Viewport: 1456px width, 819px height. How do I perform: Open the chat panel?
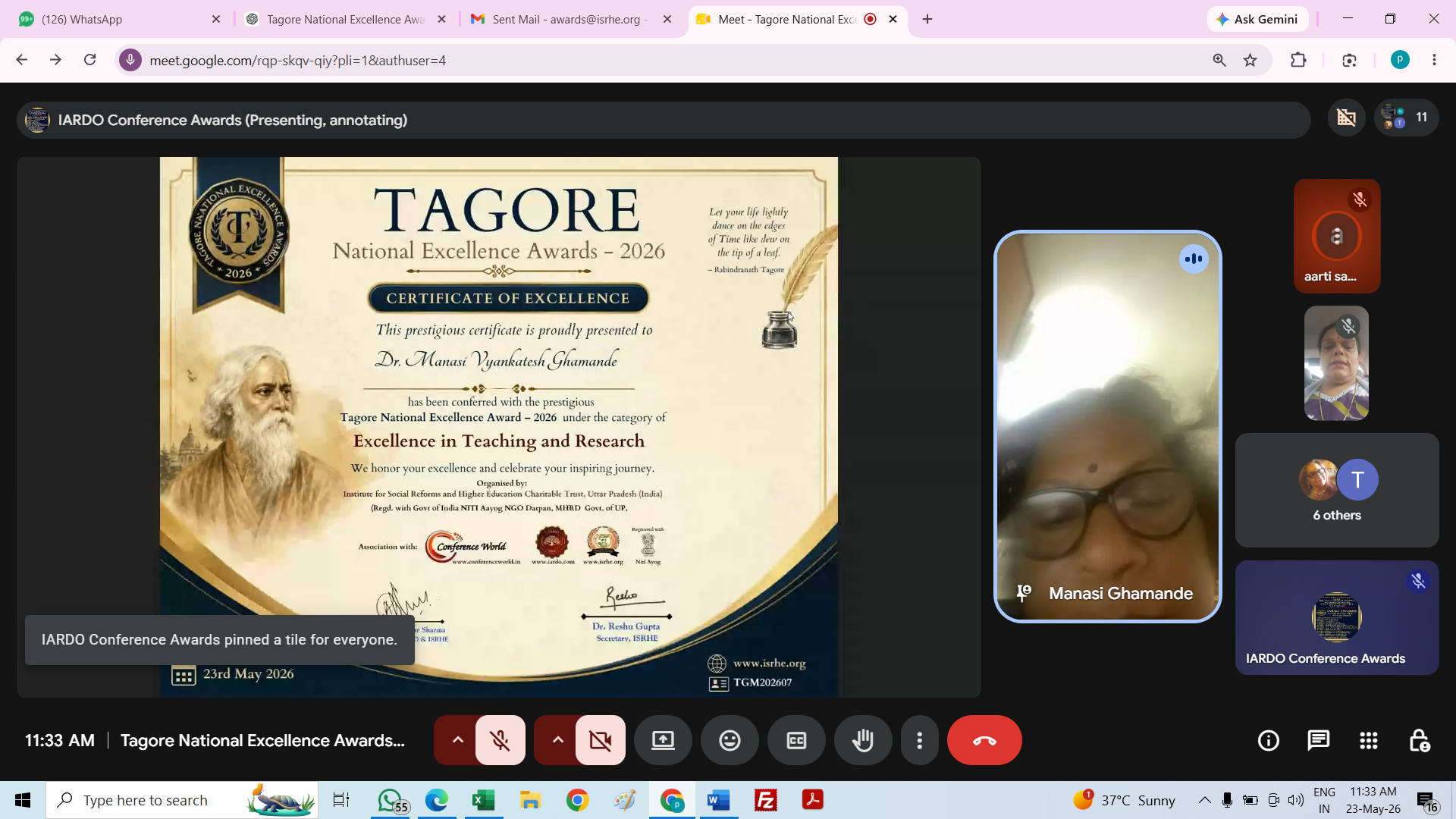tap(1319, 740)
